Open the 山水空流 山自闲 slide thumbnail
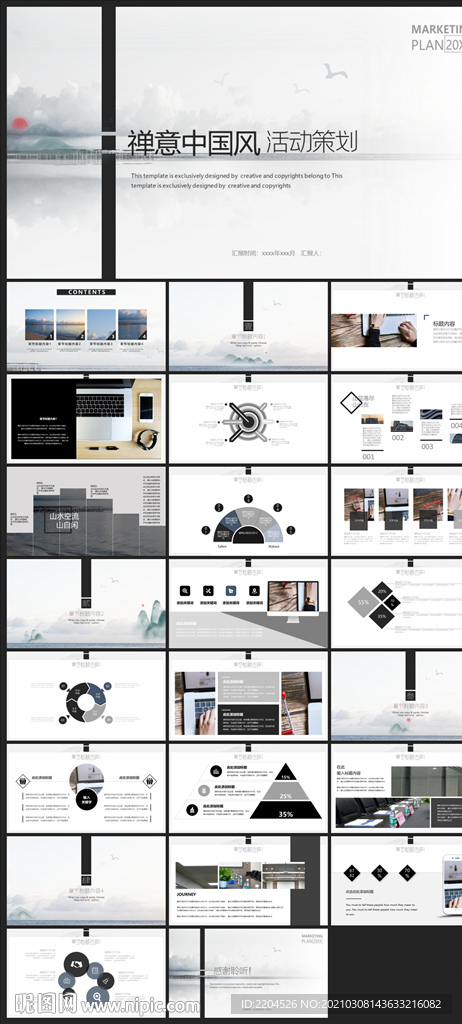This screenshot has height=1024, width=462. click(x=86, y=511)
